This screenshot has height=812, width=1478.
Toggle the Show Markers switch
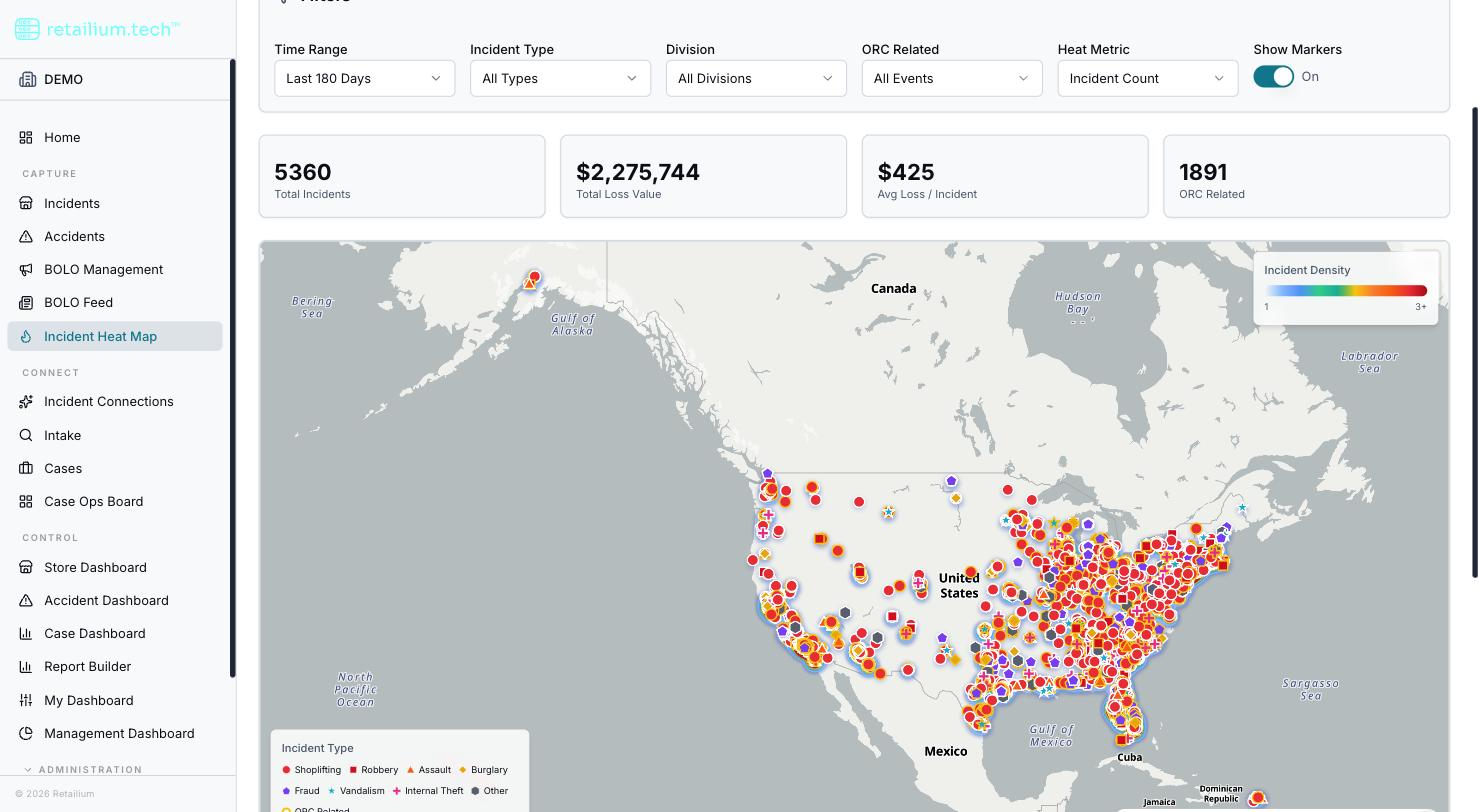pos(1273,77)
